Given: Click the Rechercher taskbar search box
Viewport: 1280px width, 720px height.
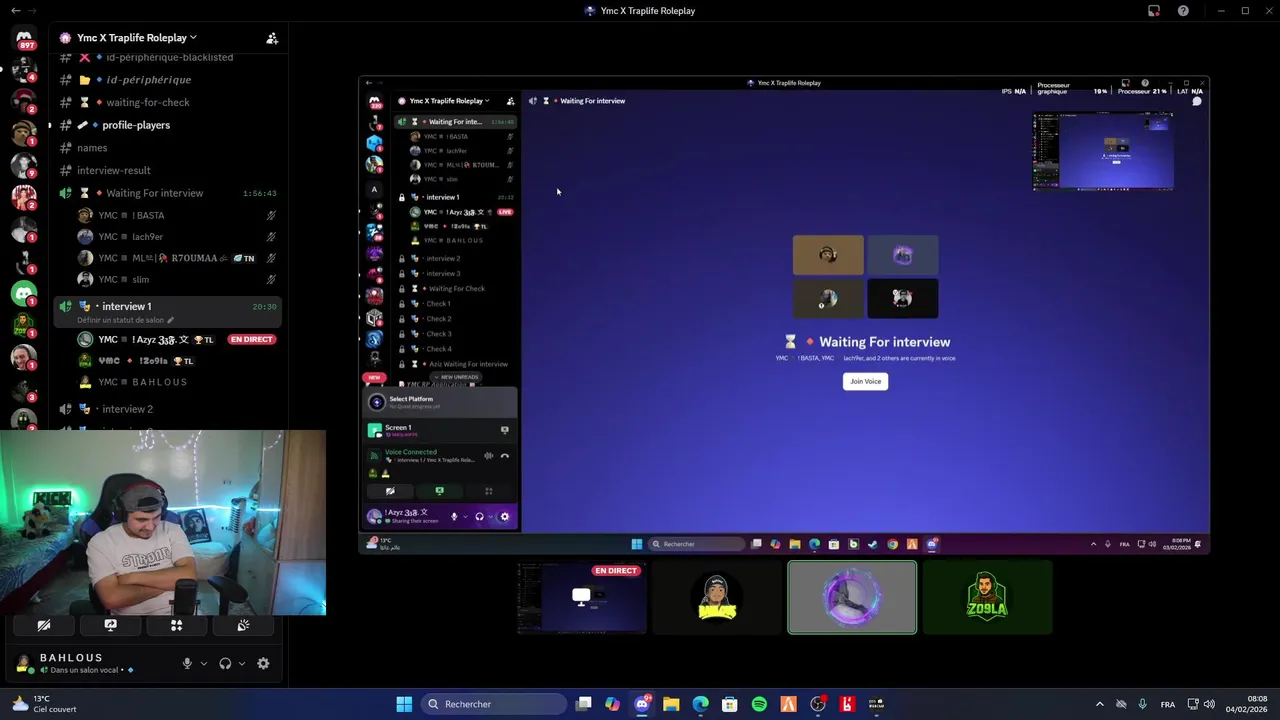Looking at the screenshot, I should [495, 704].
